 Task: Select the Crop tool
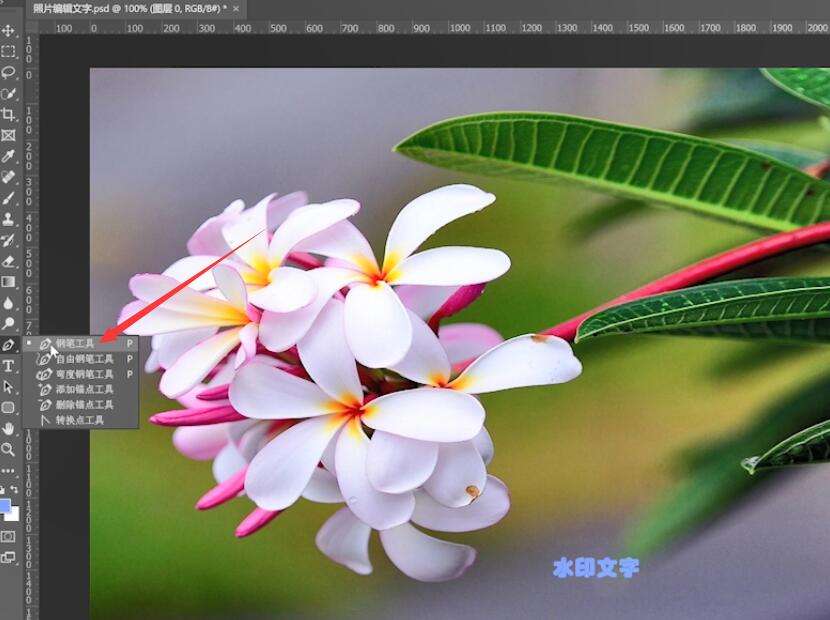pyautogui.click(x=8, y=114)
